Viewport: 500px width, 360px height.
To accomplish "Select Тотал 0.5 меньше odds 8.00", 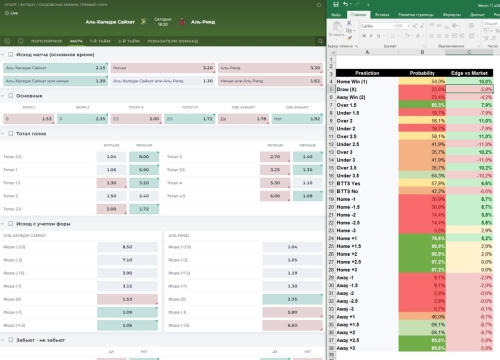I will pos(144,157).
